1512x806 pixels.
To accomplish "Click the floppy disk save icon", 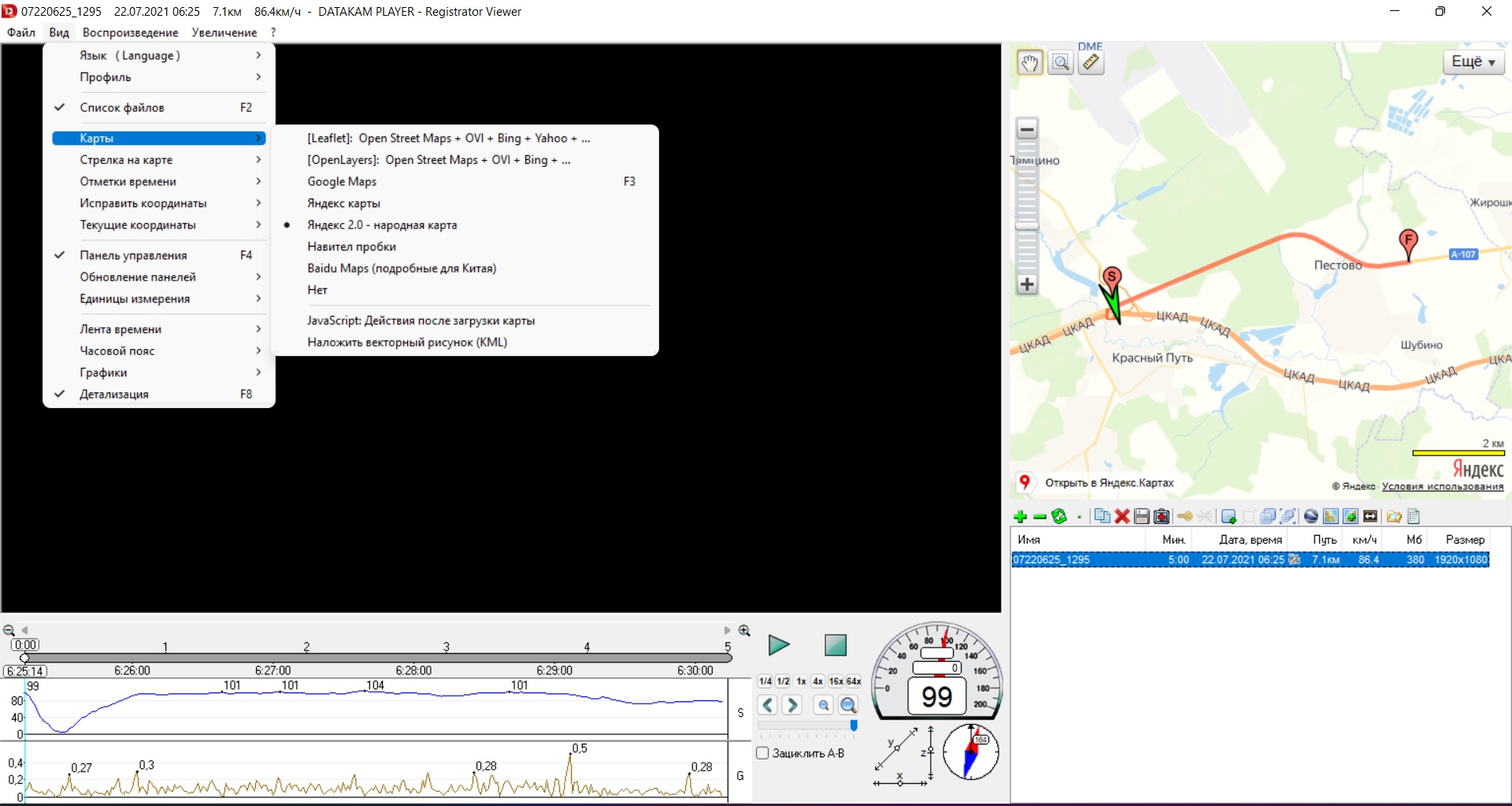I will click(1142, 517).
